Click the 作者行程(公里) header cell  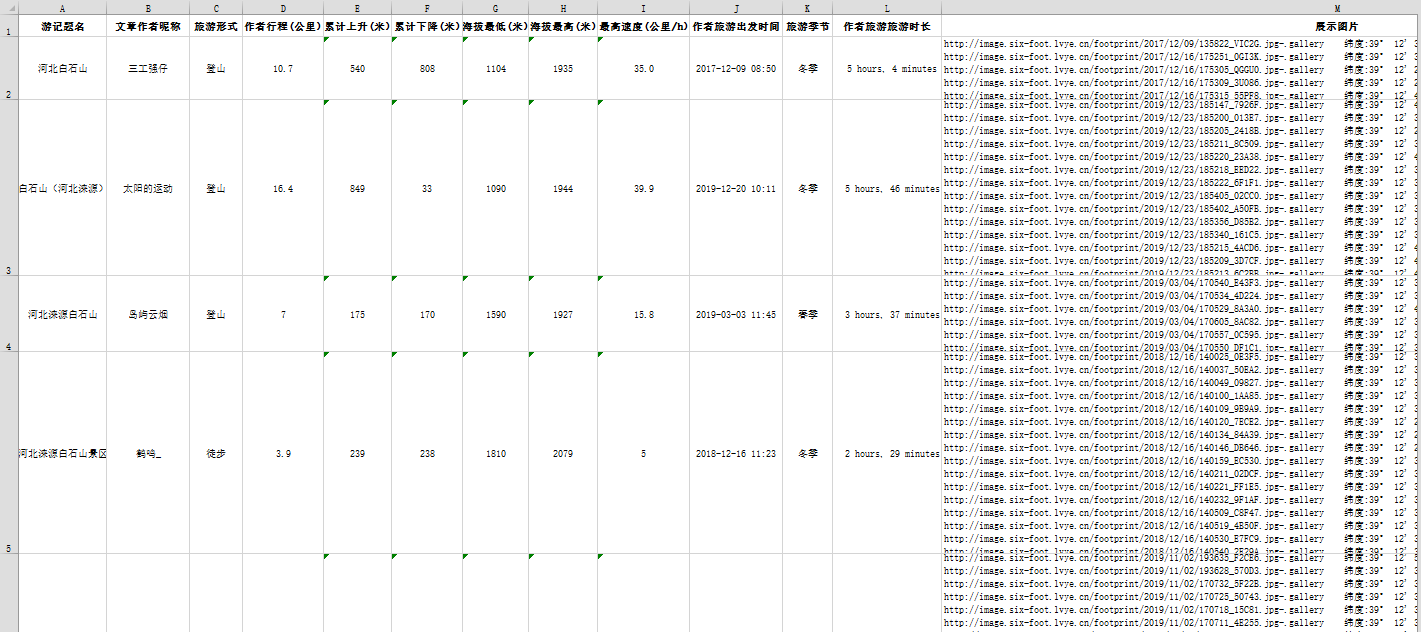tap(283, 27)
